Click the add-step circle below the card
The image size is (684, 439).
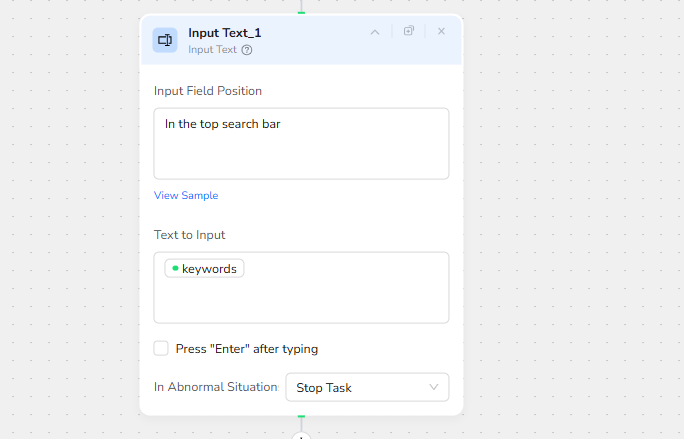tap(301, 436)
